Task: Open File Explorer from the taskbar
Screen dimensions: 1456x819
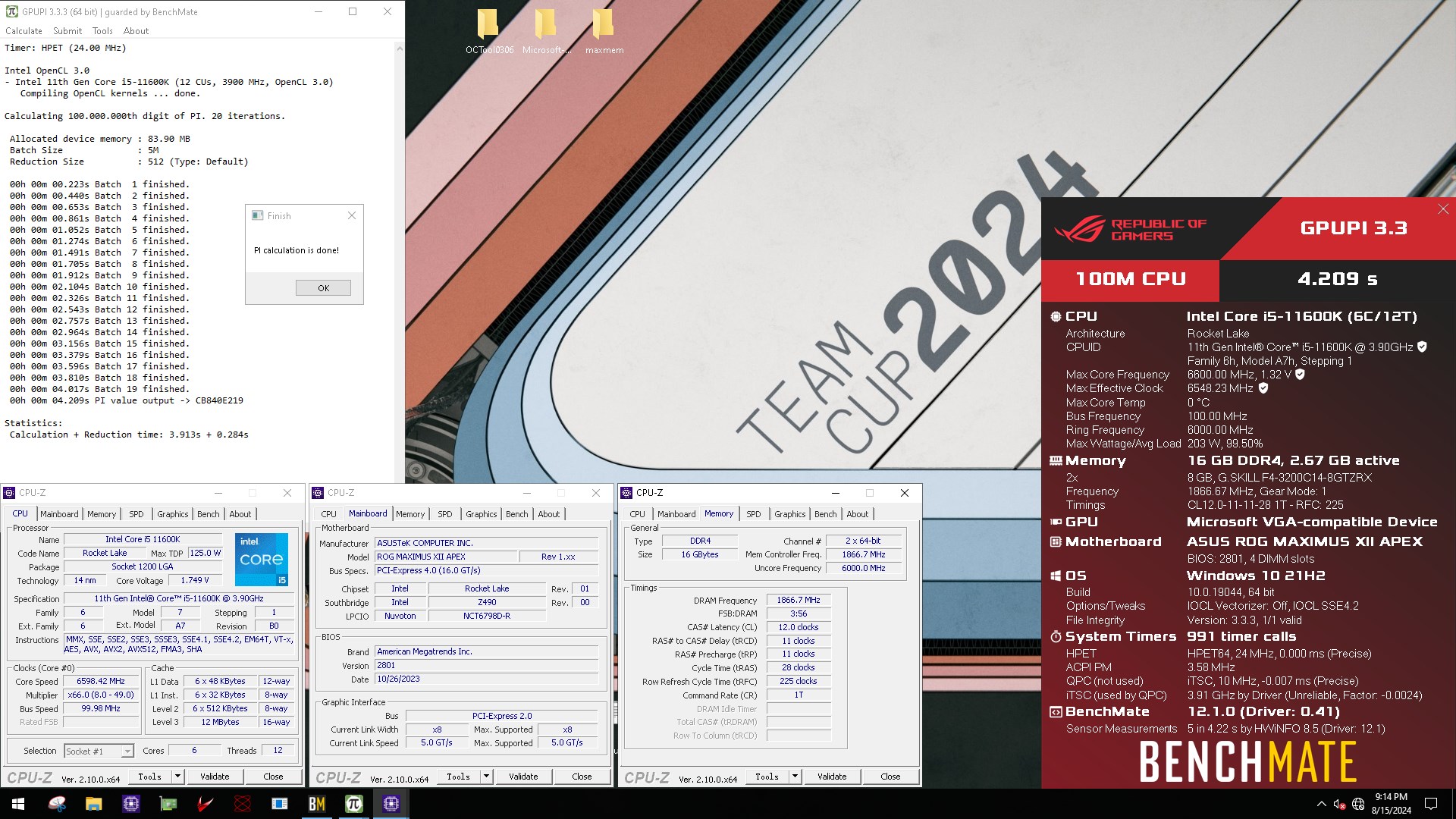Action: (x=93, y=804)
